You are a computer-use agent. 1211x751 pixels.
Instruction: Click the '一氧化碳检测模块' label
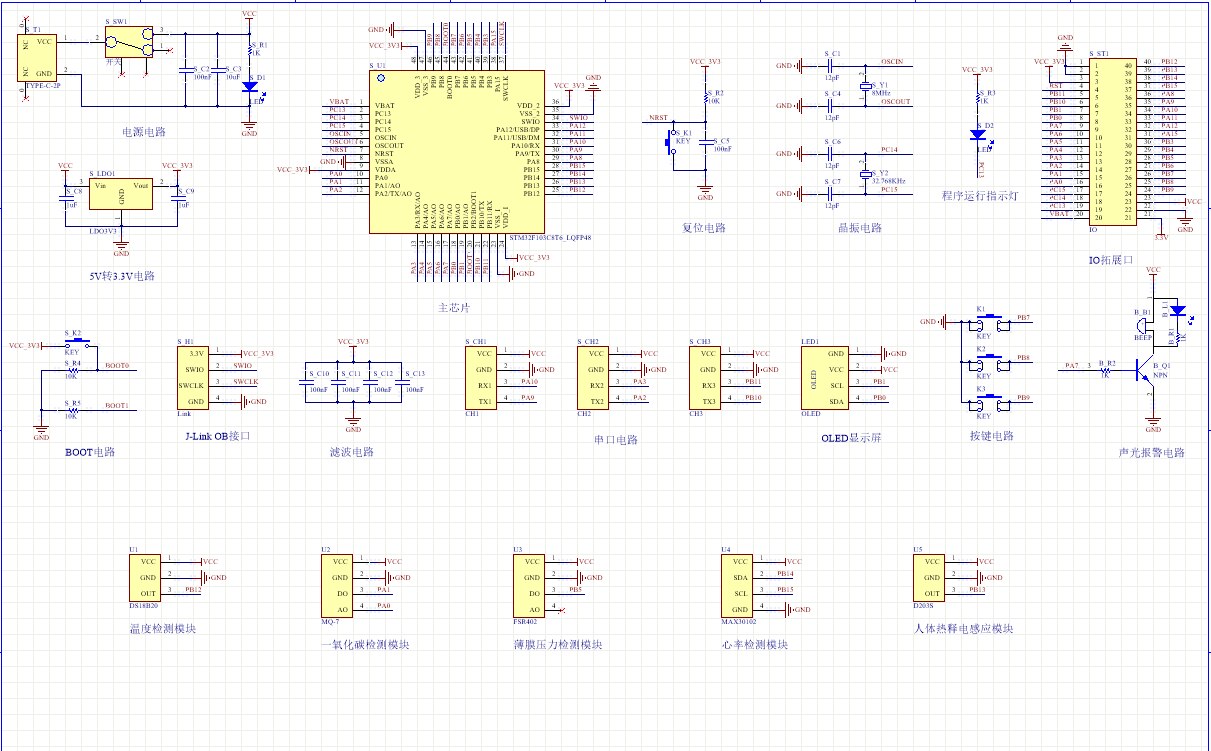click(365, 644)
